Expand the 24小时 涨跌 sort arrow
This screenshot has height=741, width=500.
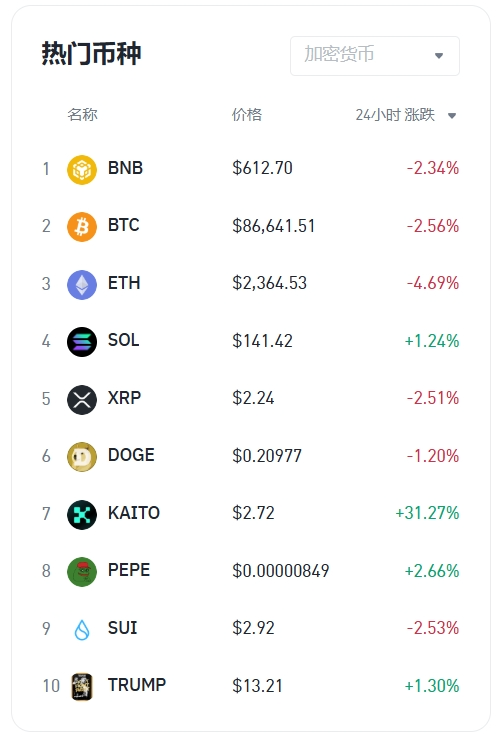[452, 115]
